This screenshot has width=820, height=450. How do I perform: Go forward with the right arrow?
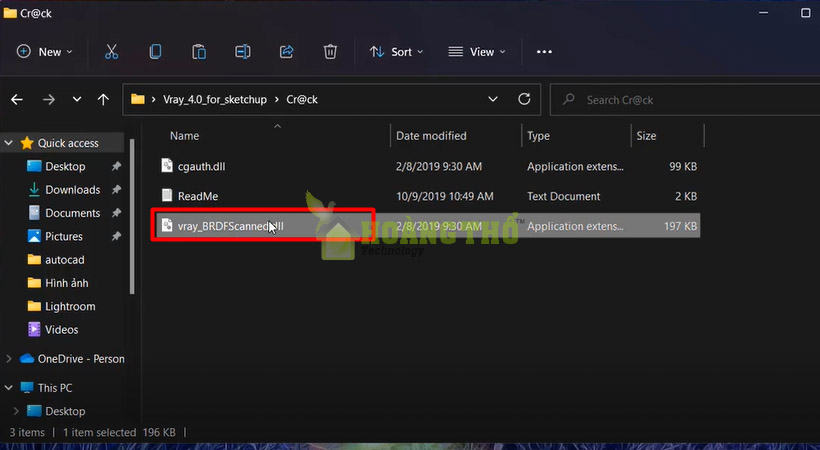pyautogui.click(x=49, y=99)
